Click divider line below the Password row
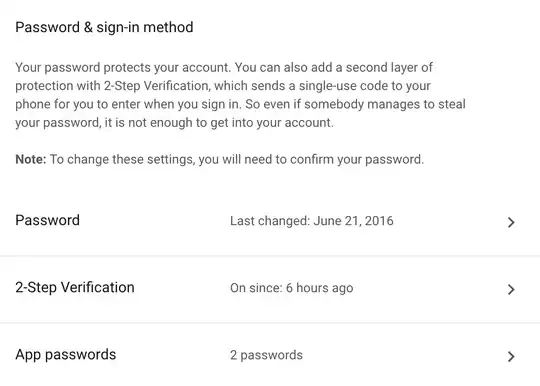 point(270,256)
